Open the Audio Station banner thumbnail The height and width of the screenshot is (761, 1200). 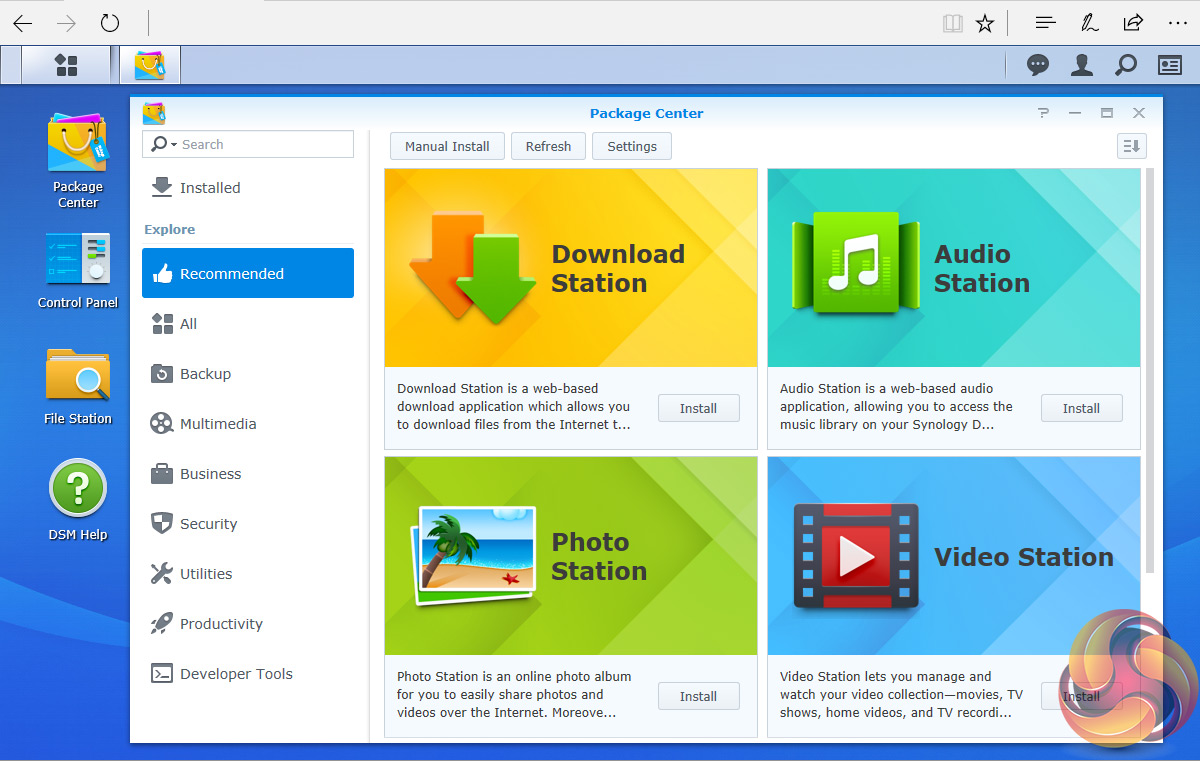tap(953, 268)
